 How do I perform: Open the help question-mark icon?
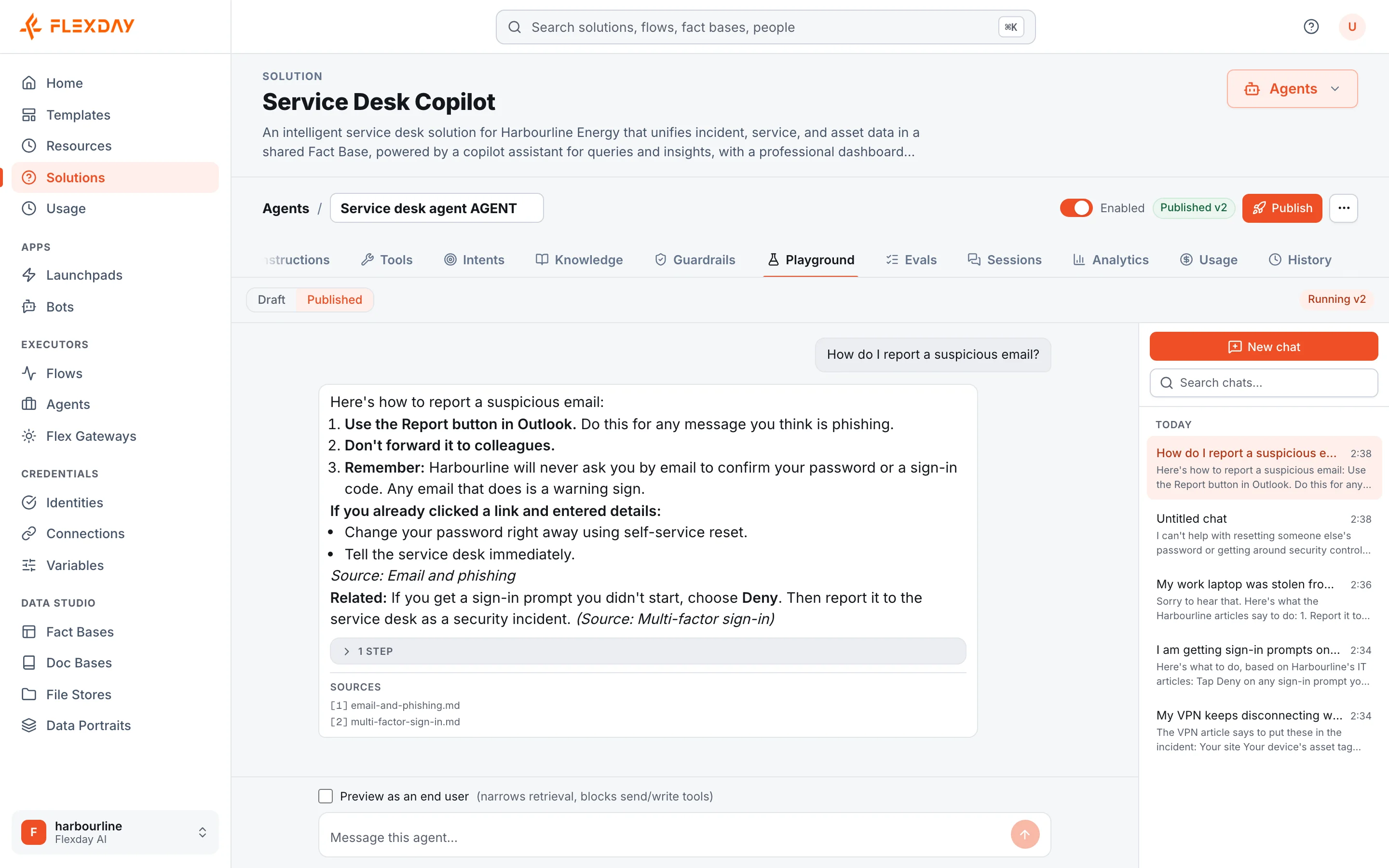coord(1311,27)
